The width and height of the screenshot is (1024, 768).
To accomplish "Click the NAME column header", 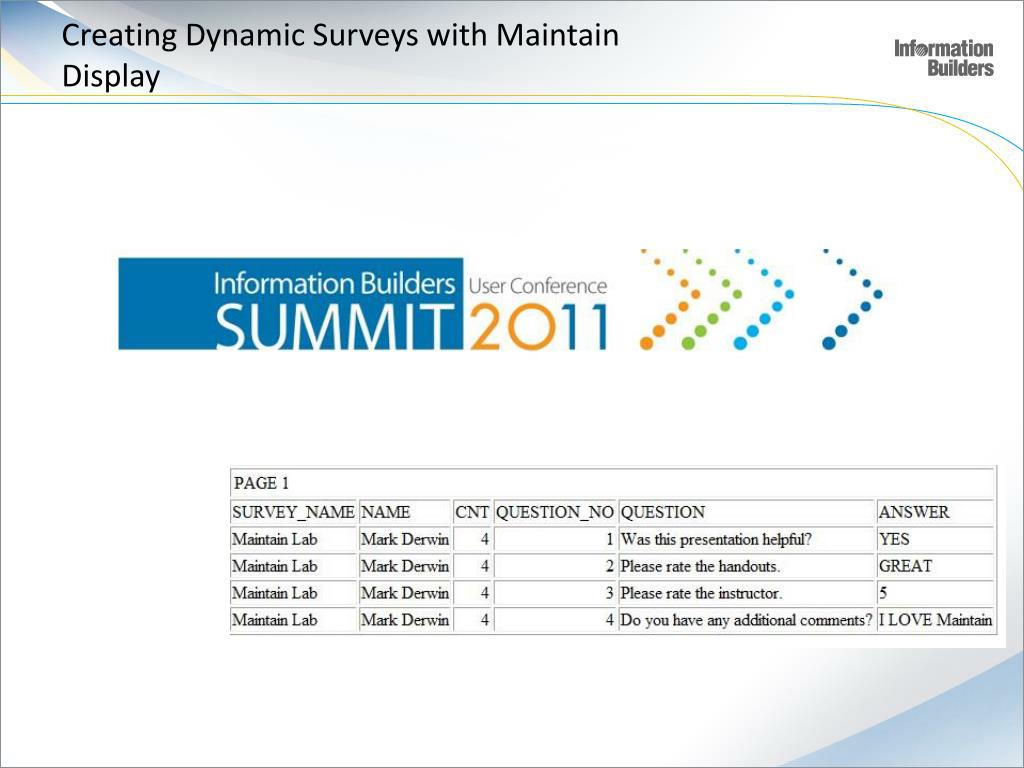I will coord(405,512).
